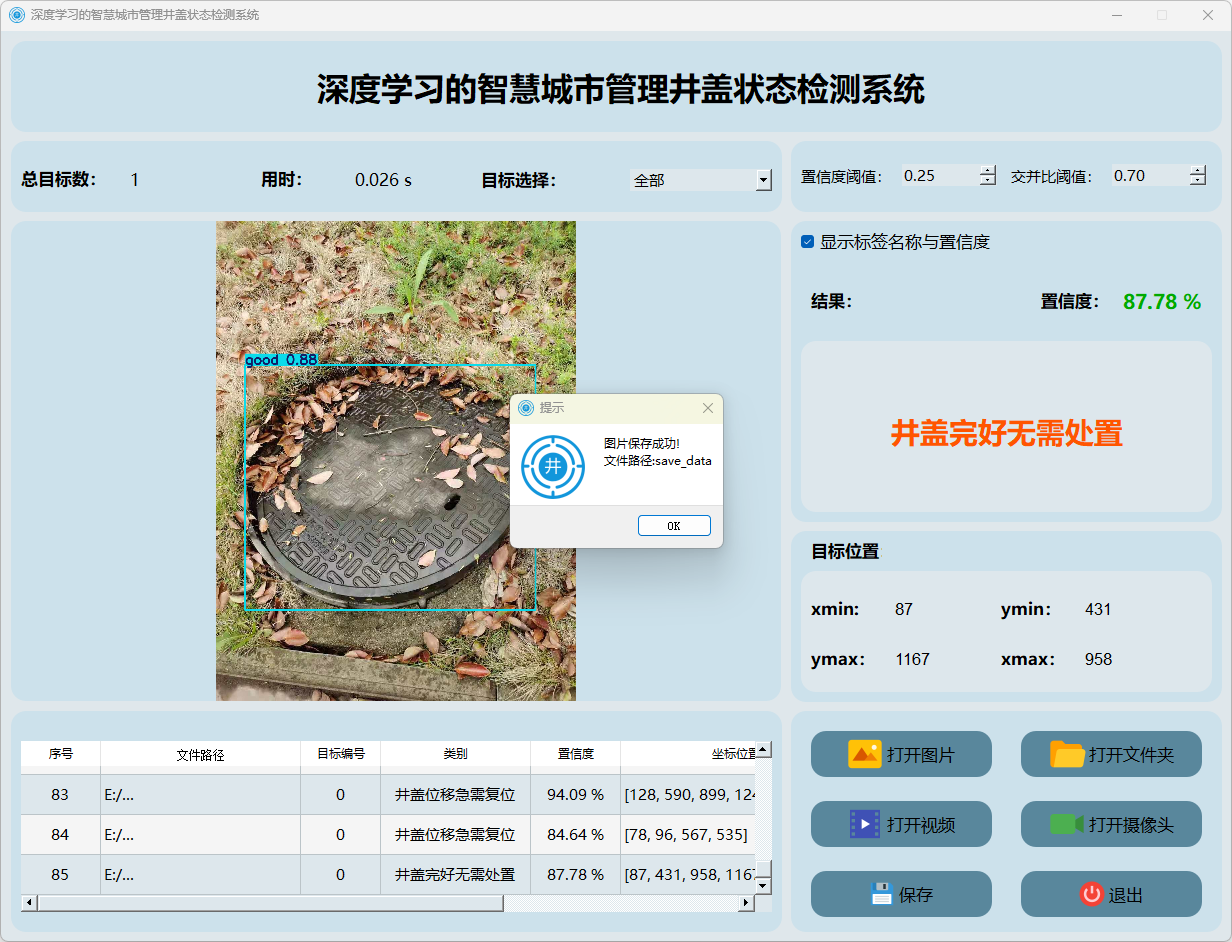Image resolution: width=1232 pixels, height=942 pixels.
Task: Click the 置信度 column header in table
Action: click(575, 754)
